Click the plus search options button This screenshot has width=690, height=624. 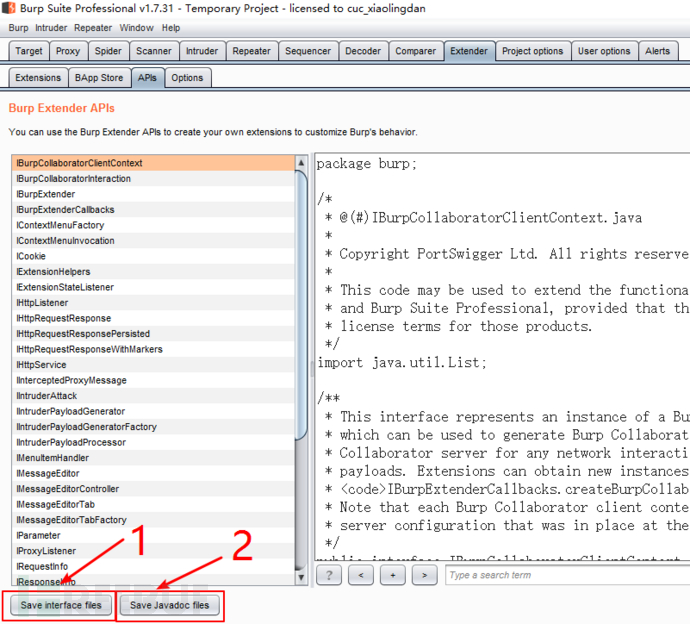click(393, 575)
